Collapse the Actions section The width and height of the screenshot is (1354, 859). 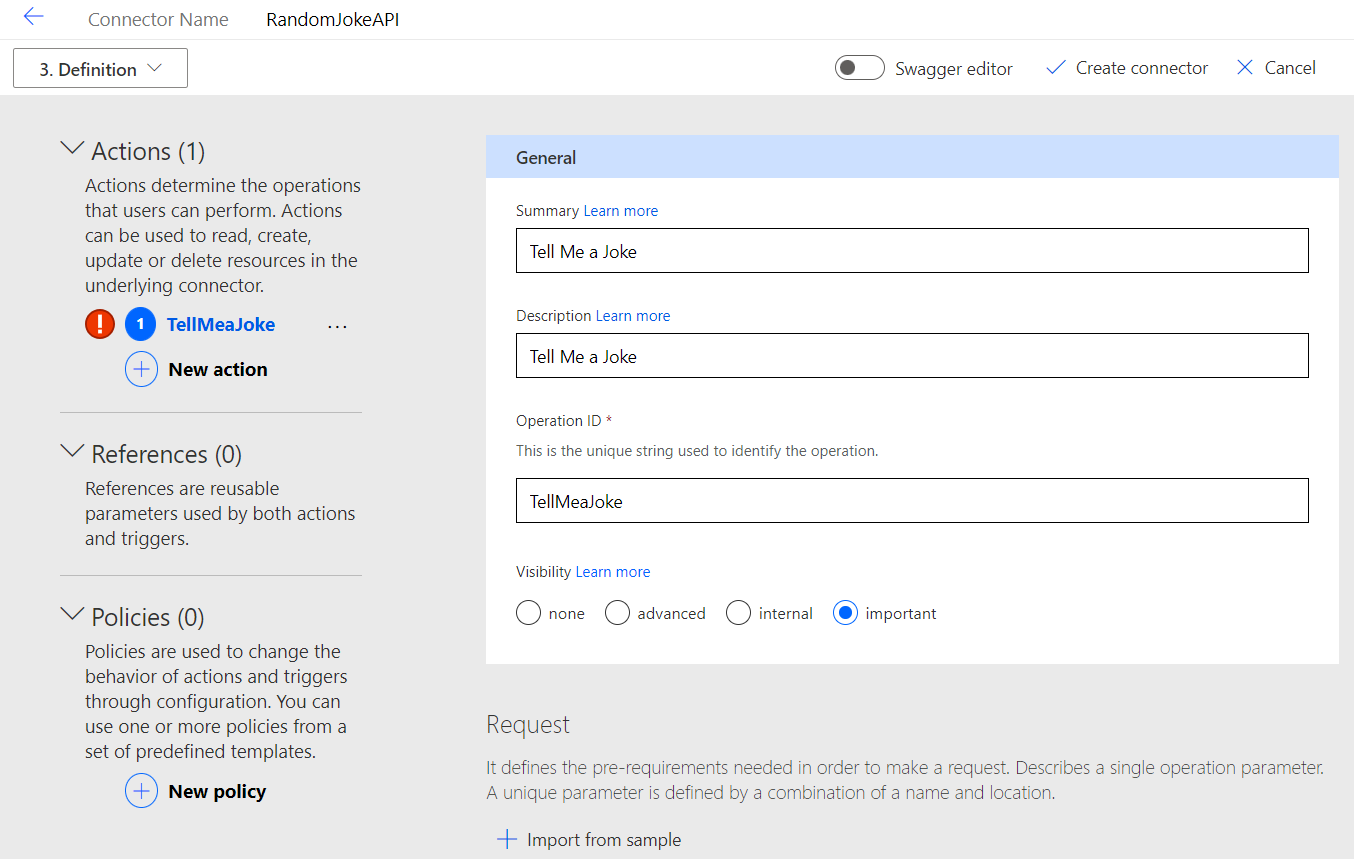pos(72,149)
